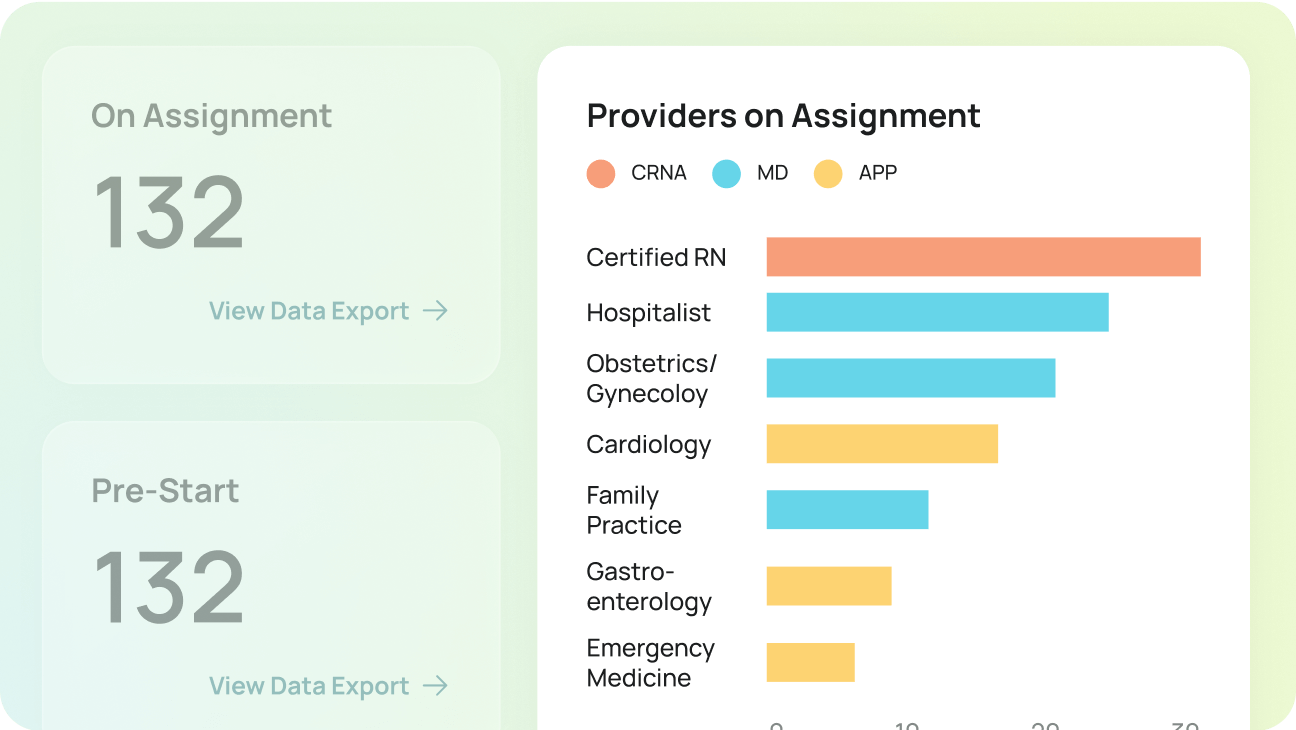The width and height of the screenshot is (1296, 730).
Task: Click the Gastroenterology yellow bar
Action: pos(829,586)
